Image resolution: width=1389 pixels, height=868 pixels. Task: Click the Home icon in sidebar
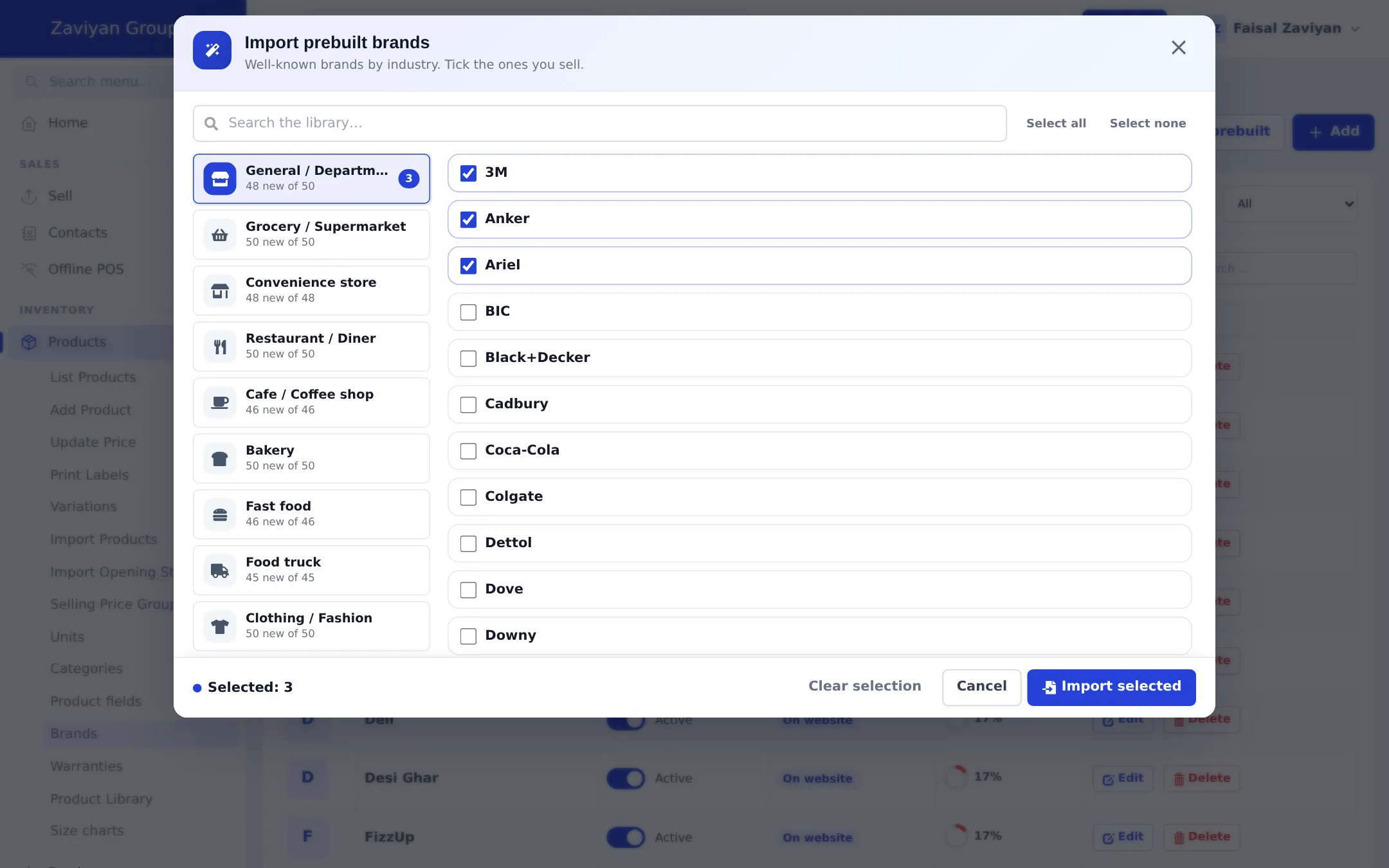click(29, 123)
